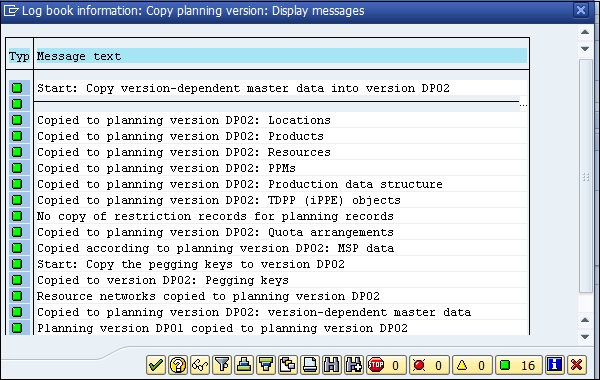
Task: Select 'No copy of restriction records' message
Action: [215, 216]
